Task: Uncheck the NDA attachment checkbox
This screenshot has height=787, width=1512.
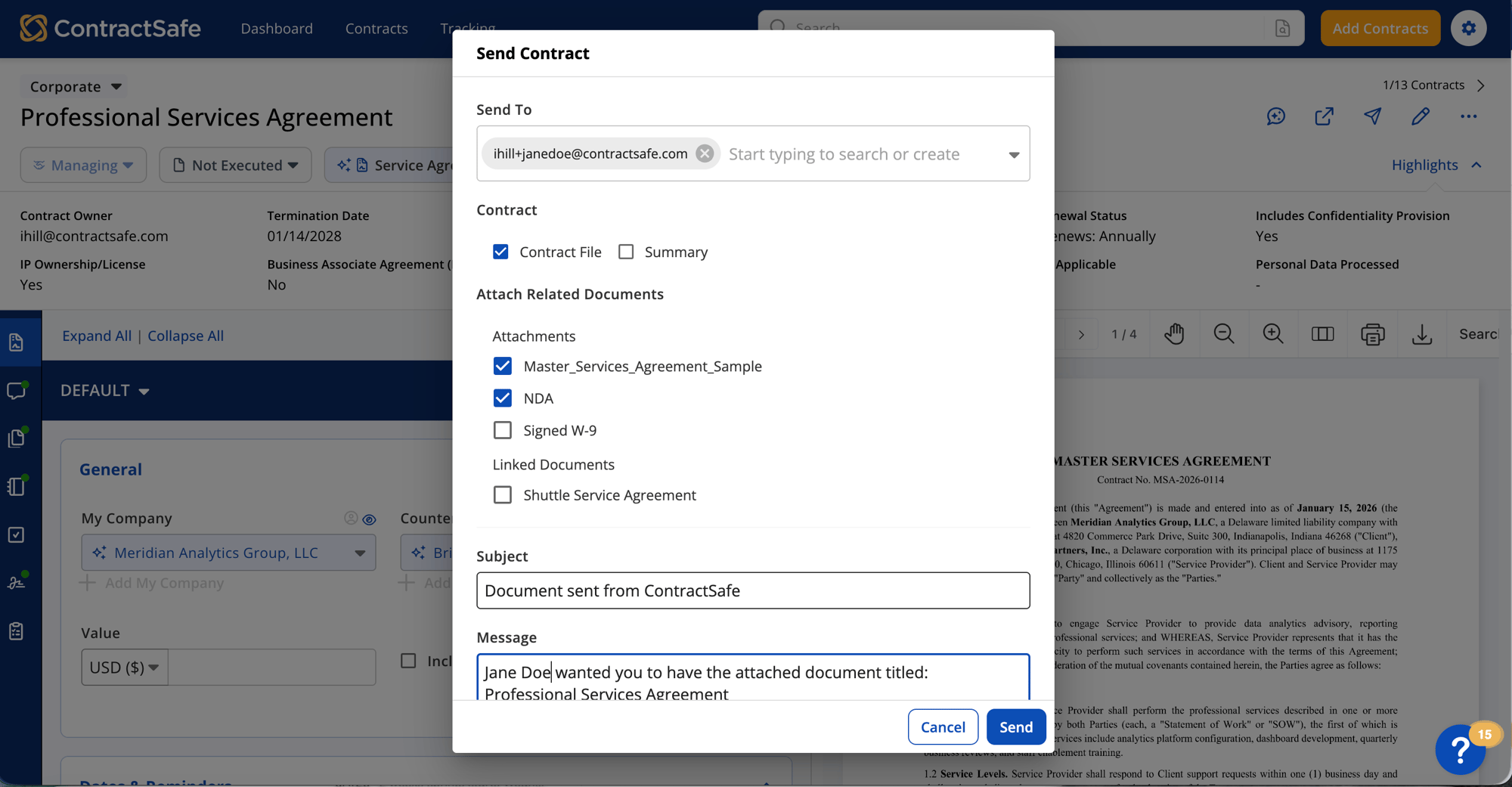Action: (502, 398)
